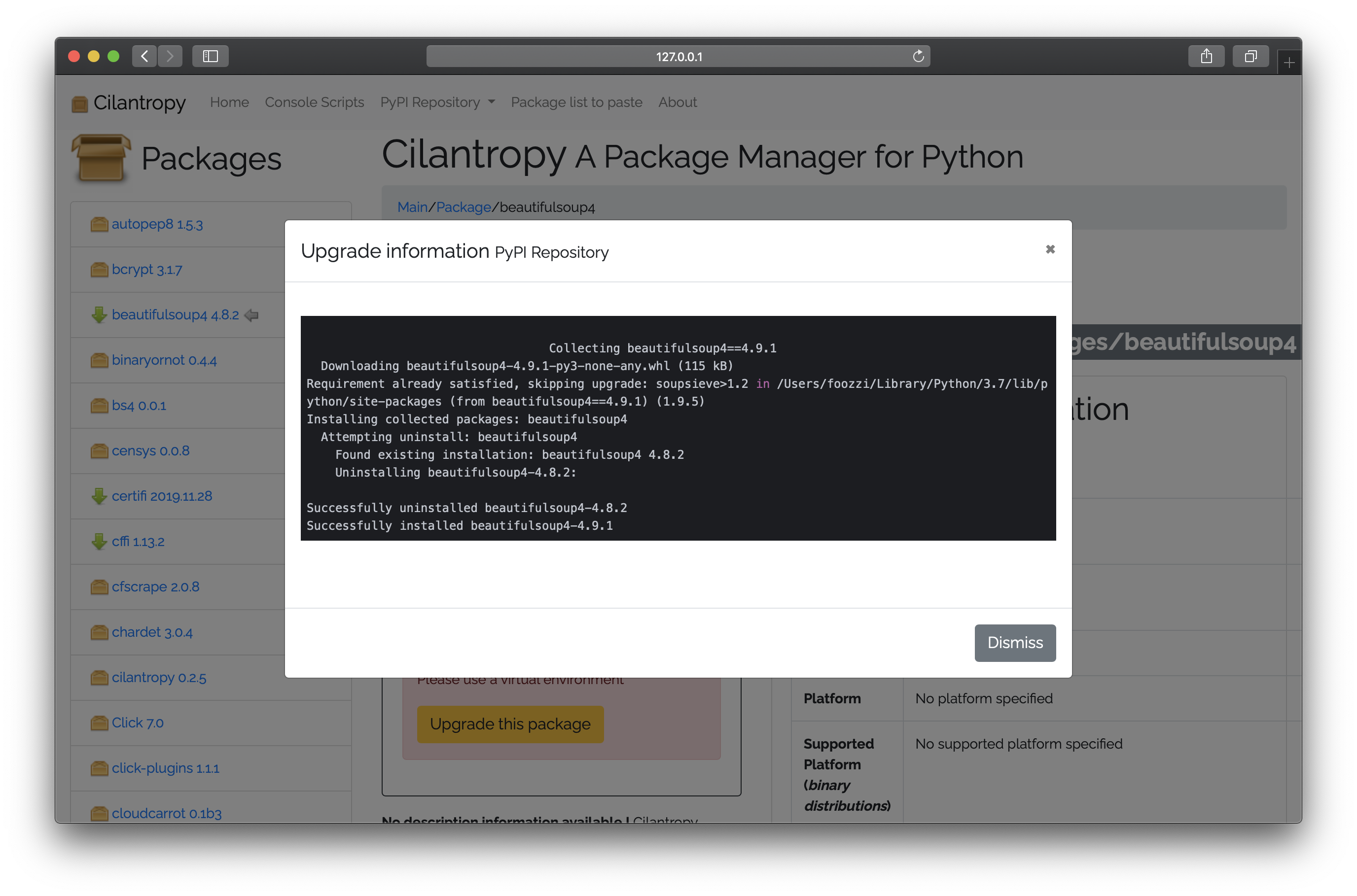Click the Cilantropy box logo icon
The image size is (1357, 896).
[x=79, y=103]
